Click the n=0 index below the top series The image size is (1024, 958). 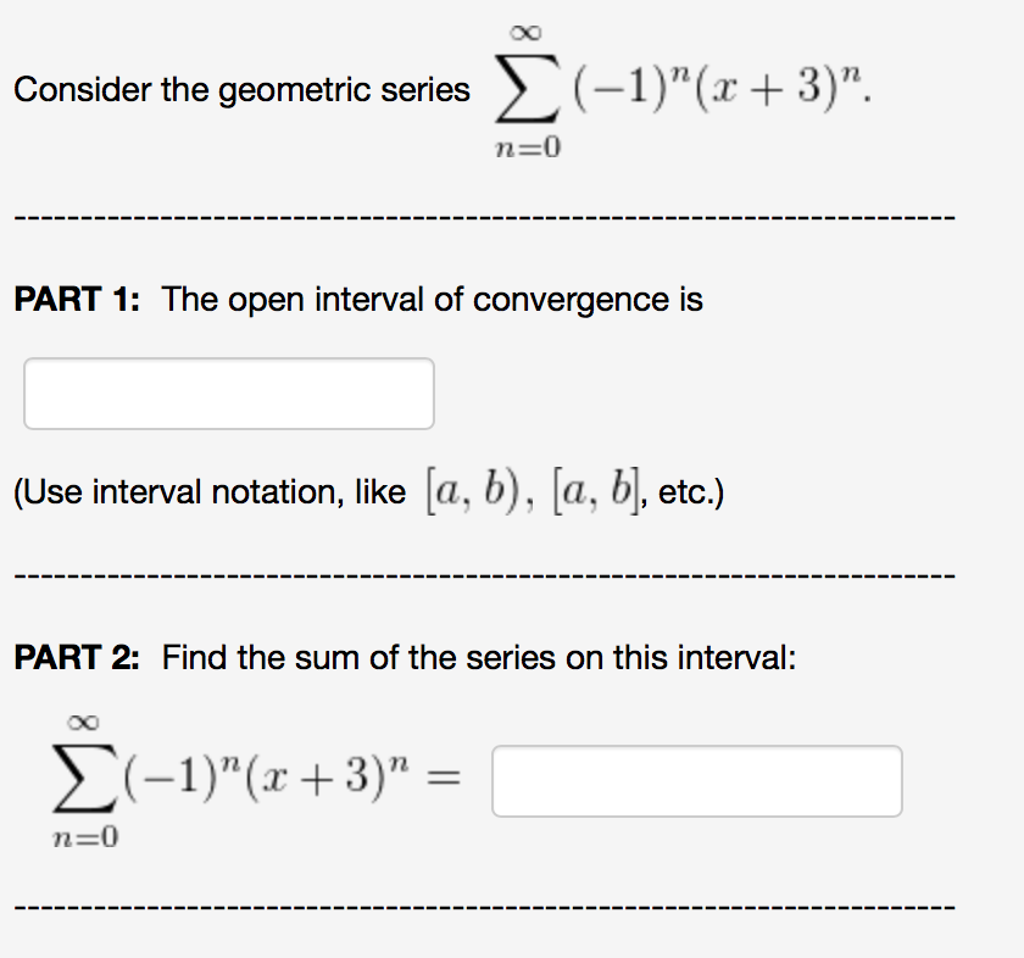click(528, 145)
